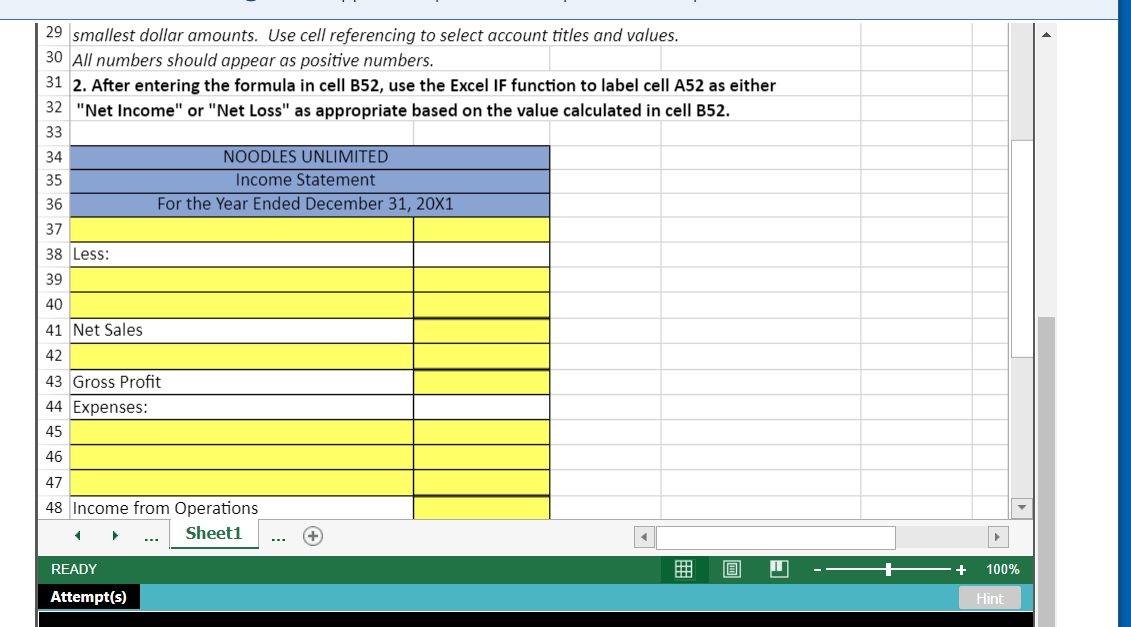Expand hidden sheets via left ellipsis
The height and width of the screenshot is (627, 1131).
[x=151, y=535]
